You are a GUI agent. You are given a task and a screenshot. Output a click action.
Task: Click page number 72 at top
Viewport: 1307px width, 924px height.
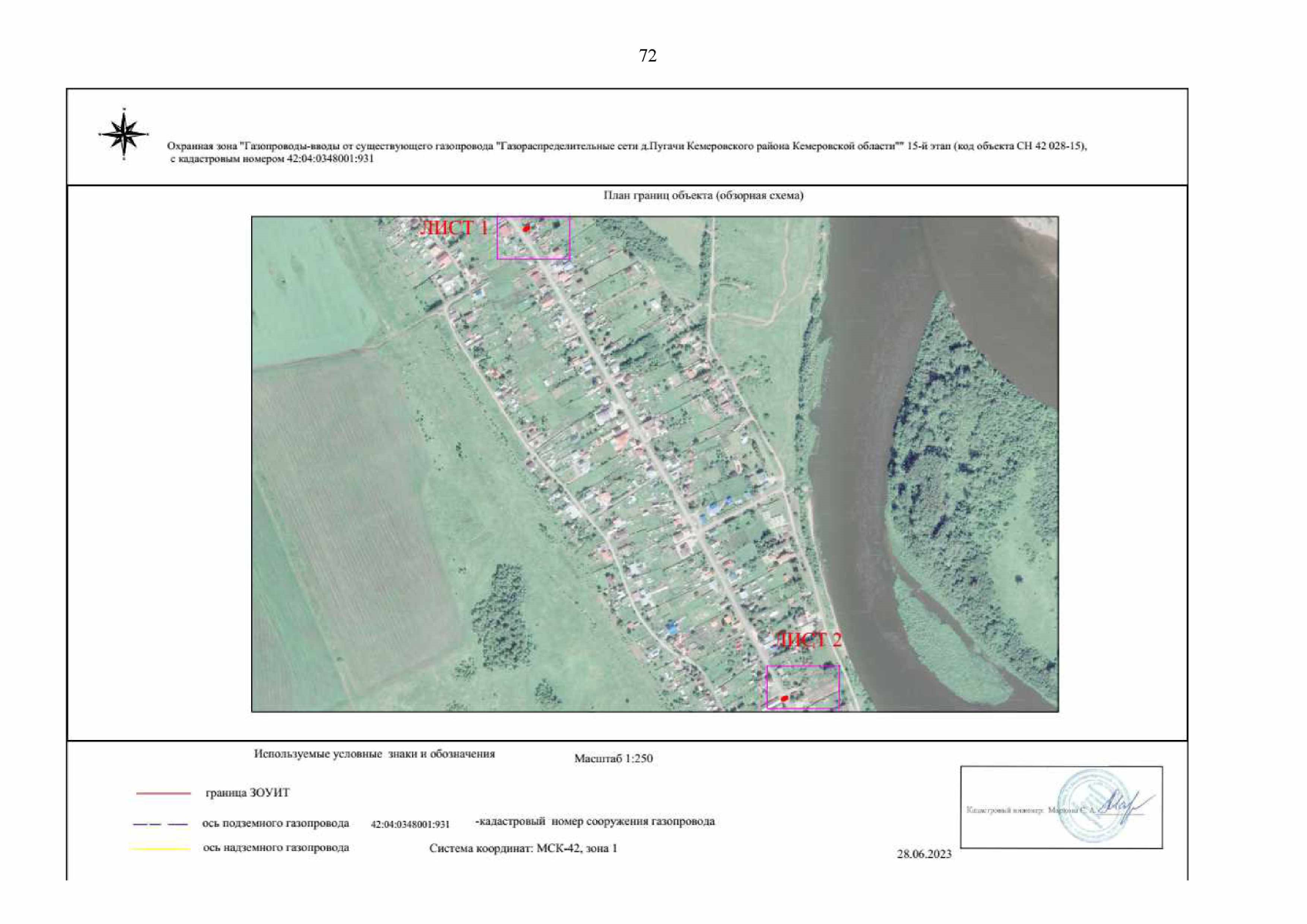[x=648, y=55]
